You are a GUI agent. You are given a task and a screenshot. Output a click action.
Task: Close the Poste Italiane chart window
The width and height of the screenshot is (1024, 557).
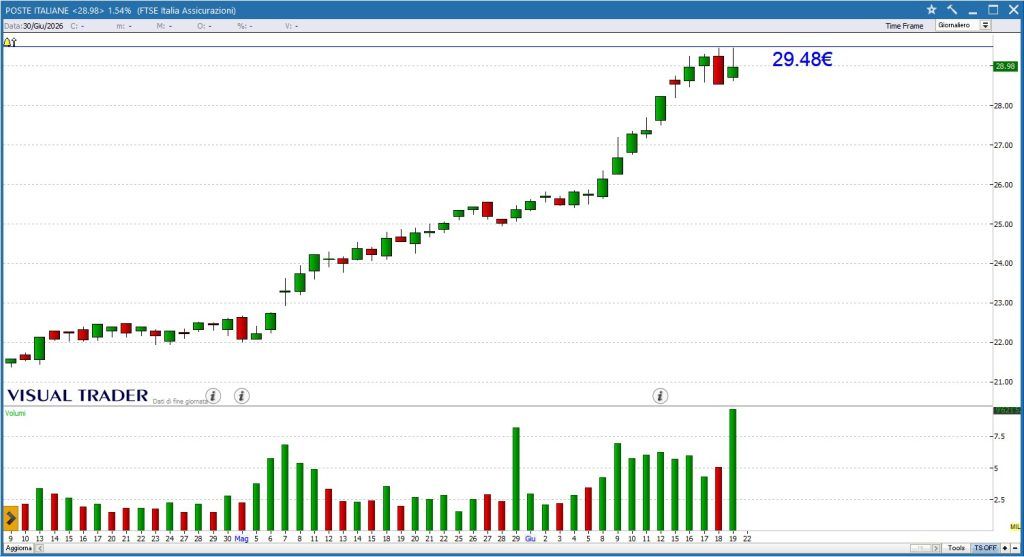point(1014,9)
